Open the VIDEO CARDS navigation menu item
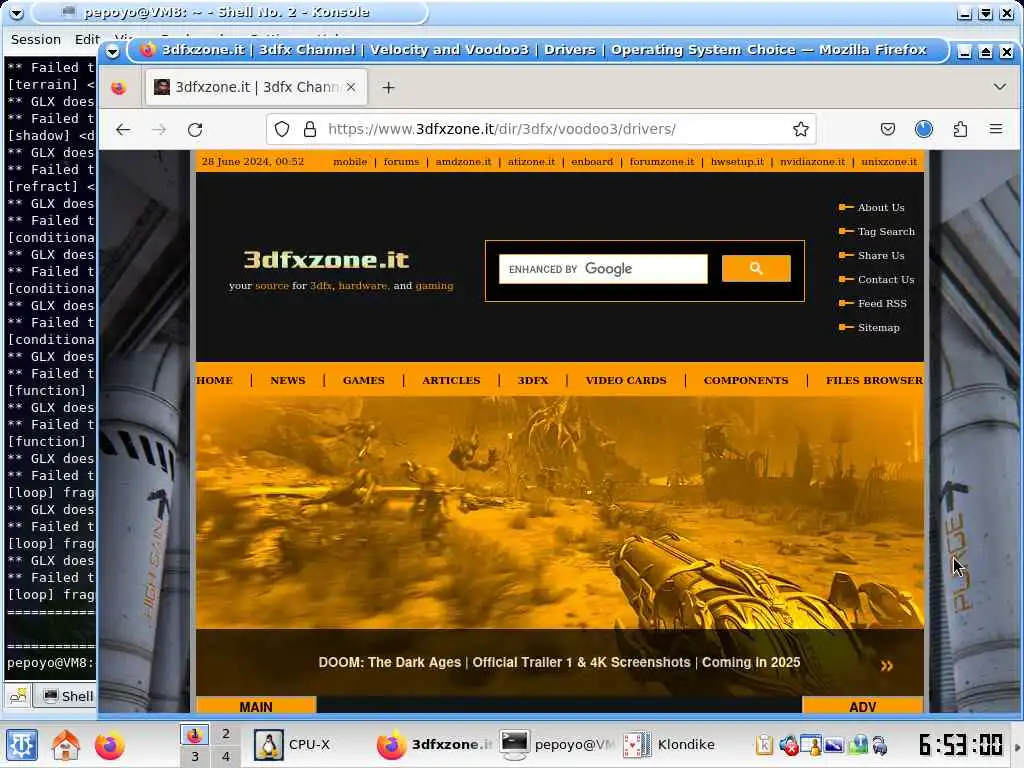 [626, 381]
